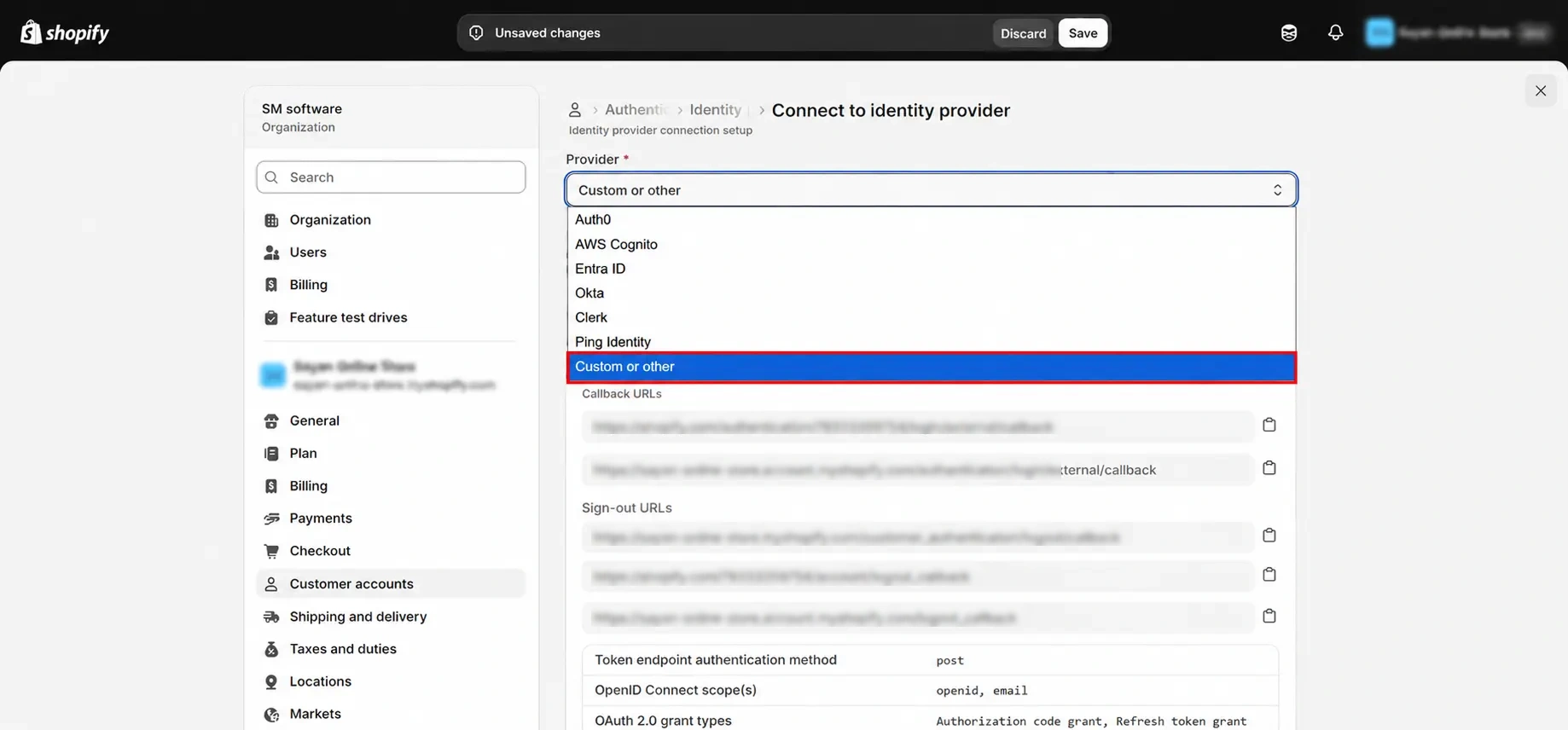The image size is (1568, 730).
Task: Close the settings panel with X
Action: pos(1541,90)
